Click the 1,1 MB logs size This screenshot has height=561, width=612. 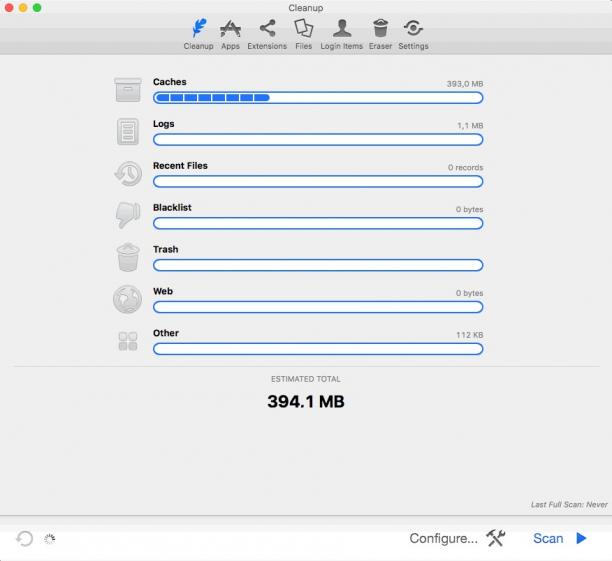pos(470,126)
